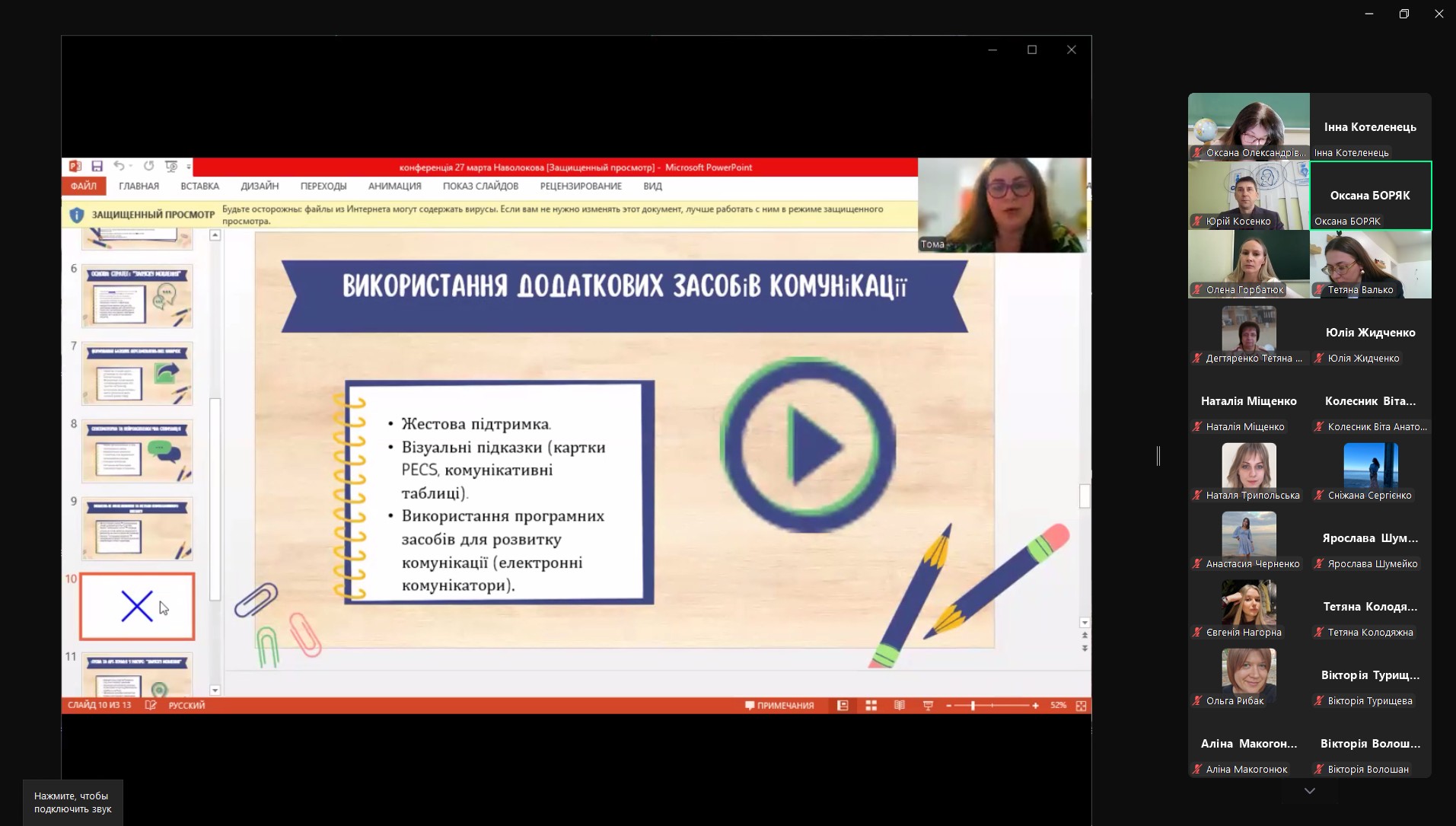The height and width of the screenshot is (826, 1456).
Task: Click the Undo arrow icon
Action: click(x=119, y=166)
